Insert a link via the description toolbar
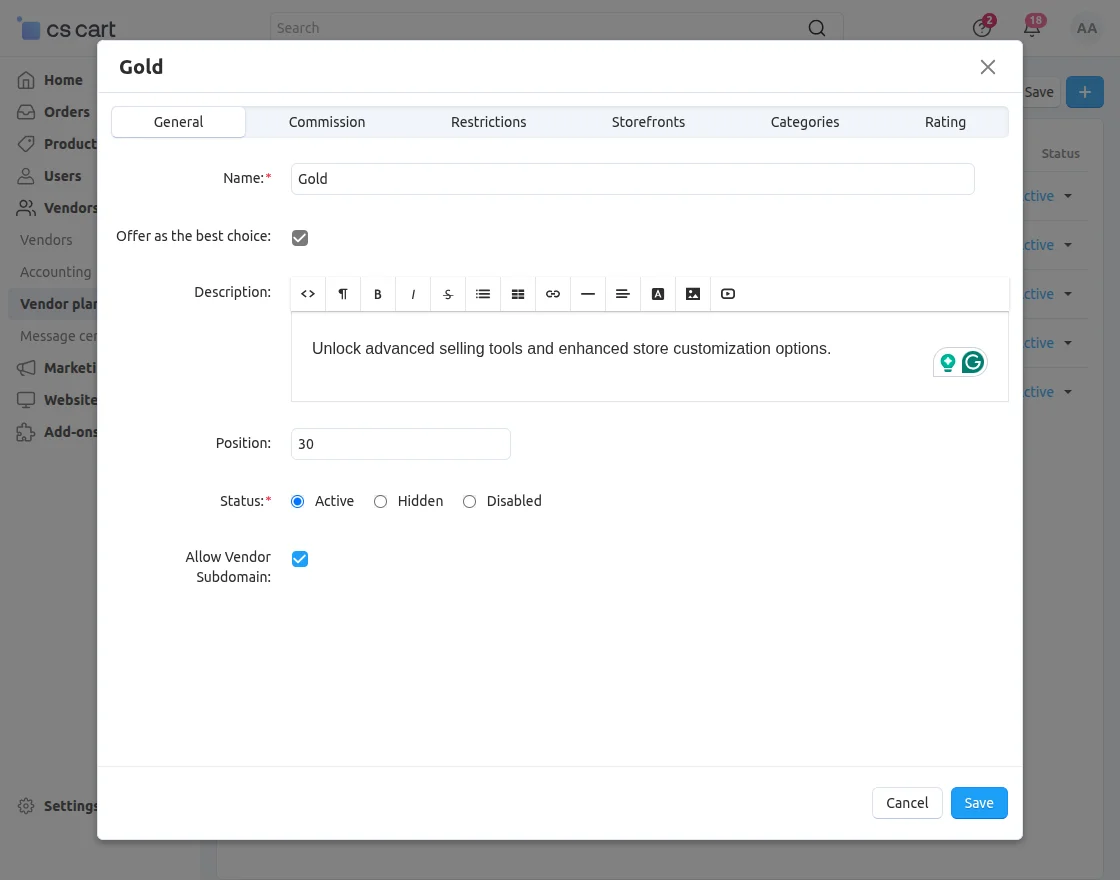Screen dimensions: 1120x880 coord(552,293)
